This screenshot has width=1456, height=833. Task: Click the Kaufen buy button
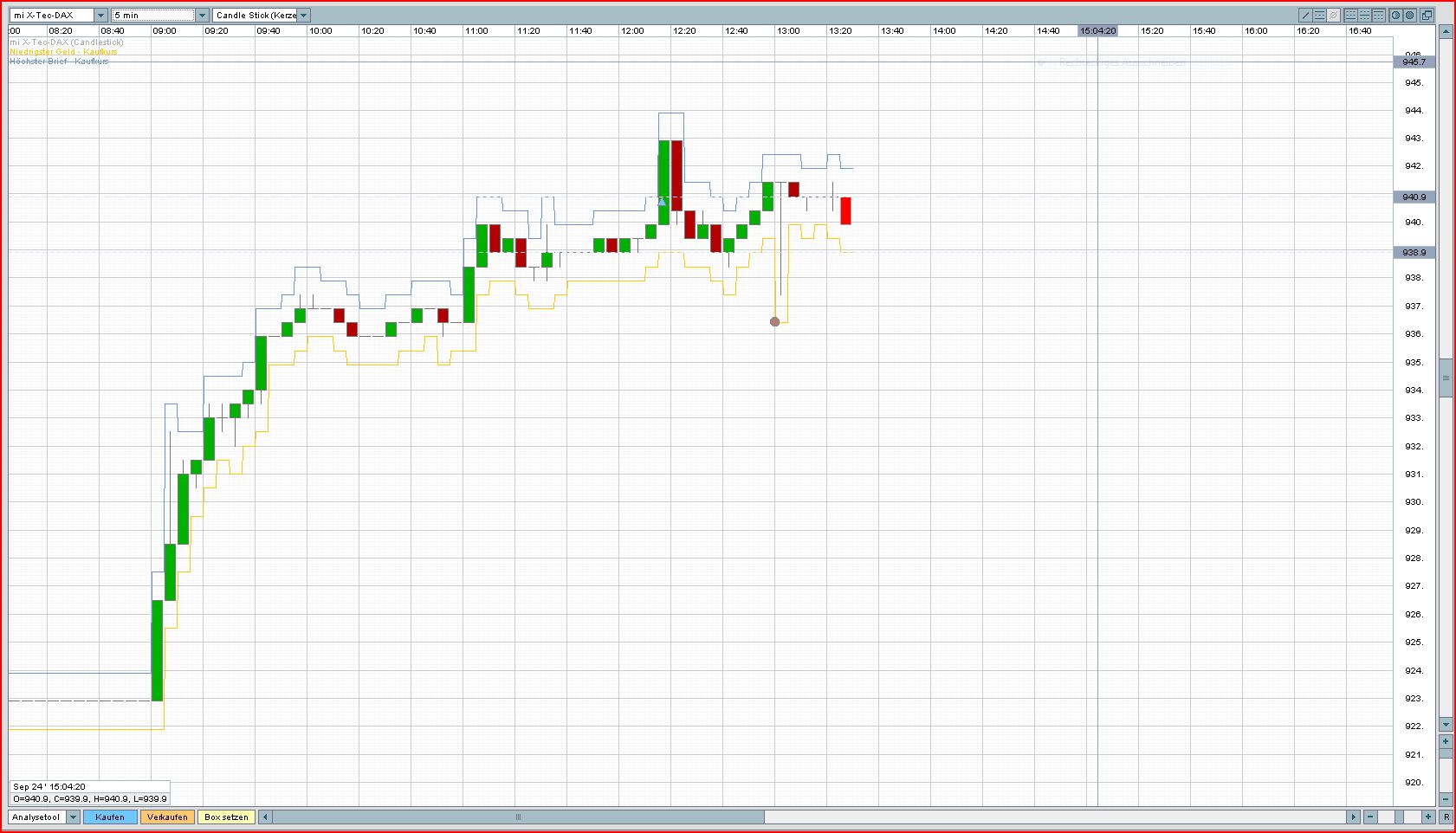coord(110,817)
